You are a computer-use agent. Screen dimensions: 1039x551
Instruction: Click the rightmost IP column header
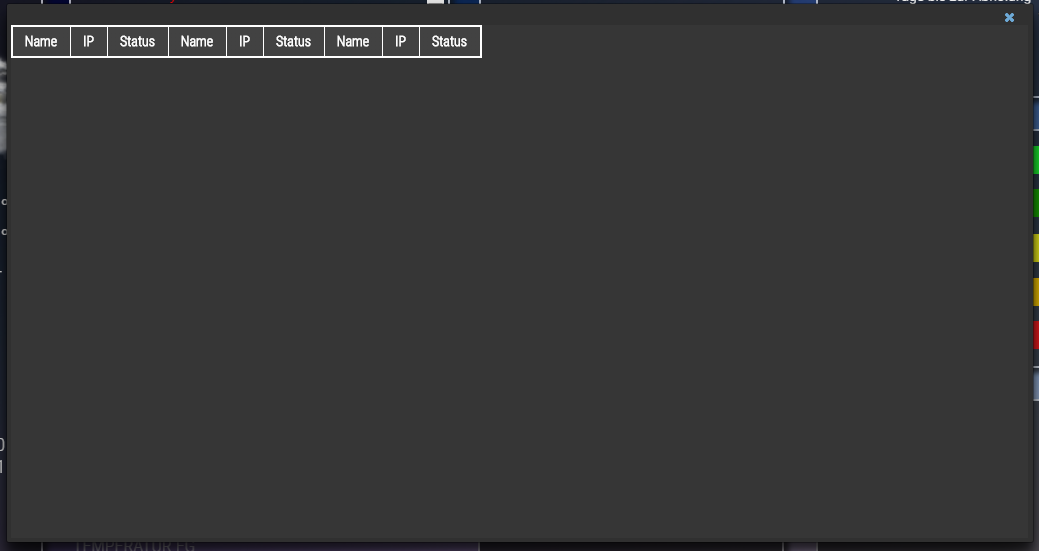[400, 42]
